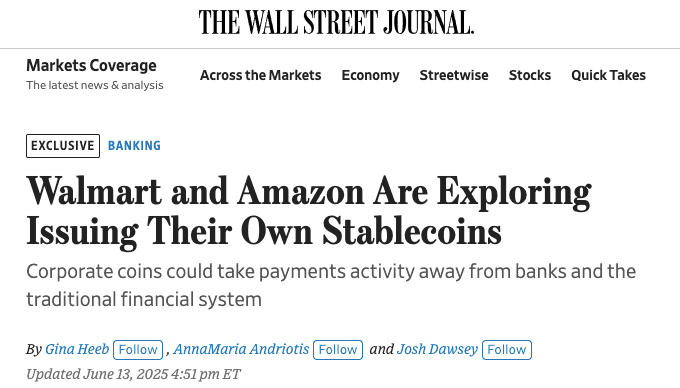Open Quick Takes section

tap(608, 75)
